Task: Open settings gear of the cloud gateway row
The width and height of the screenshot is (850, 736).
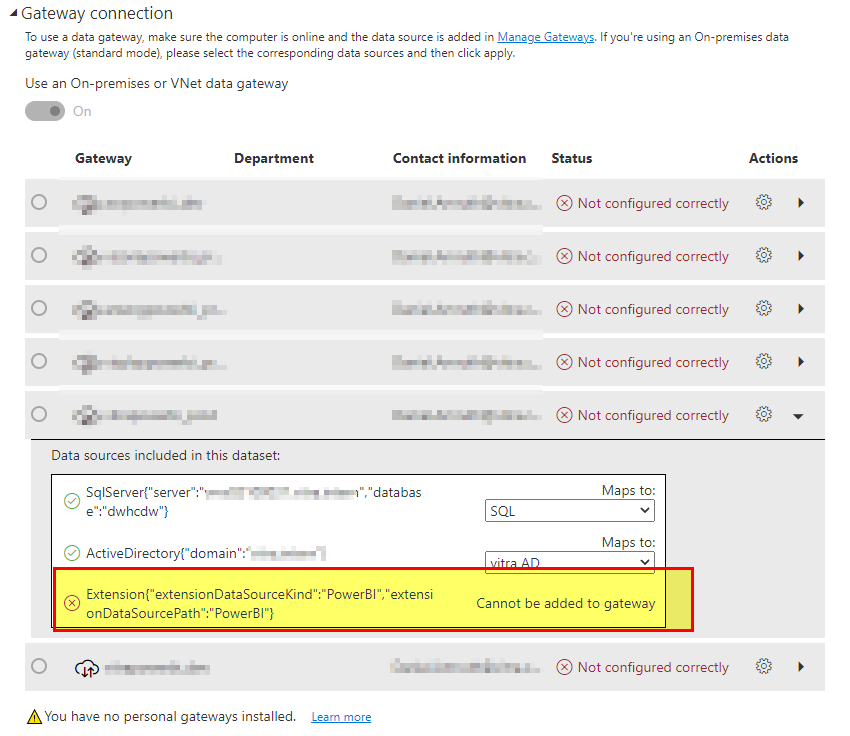Action: pyautogui.click(x=764, y=666)
